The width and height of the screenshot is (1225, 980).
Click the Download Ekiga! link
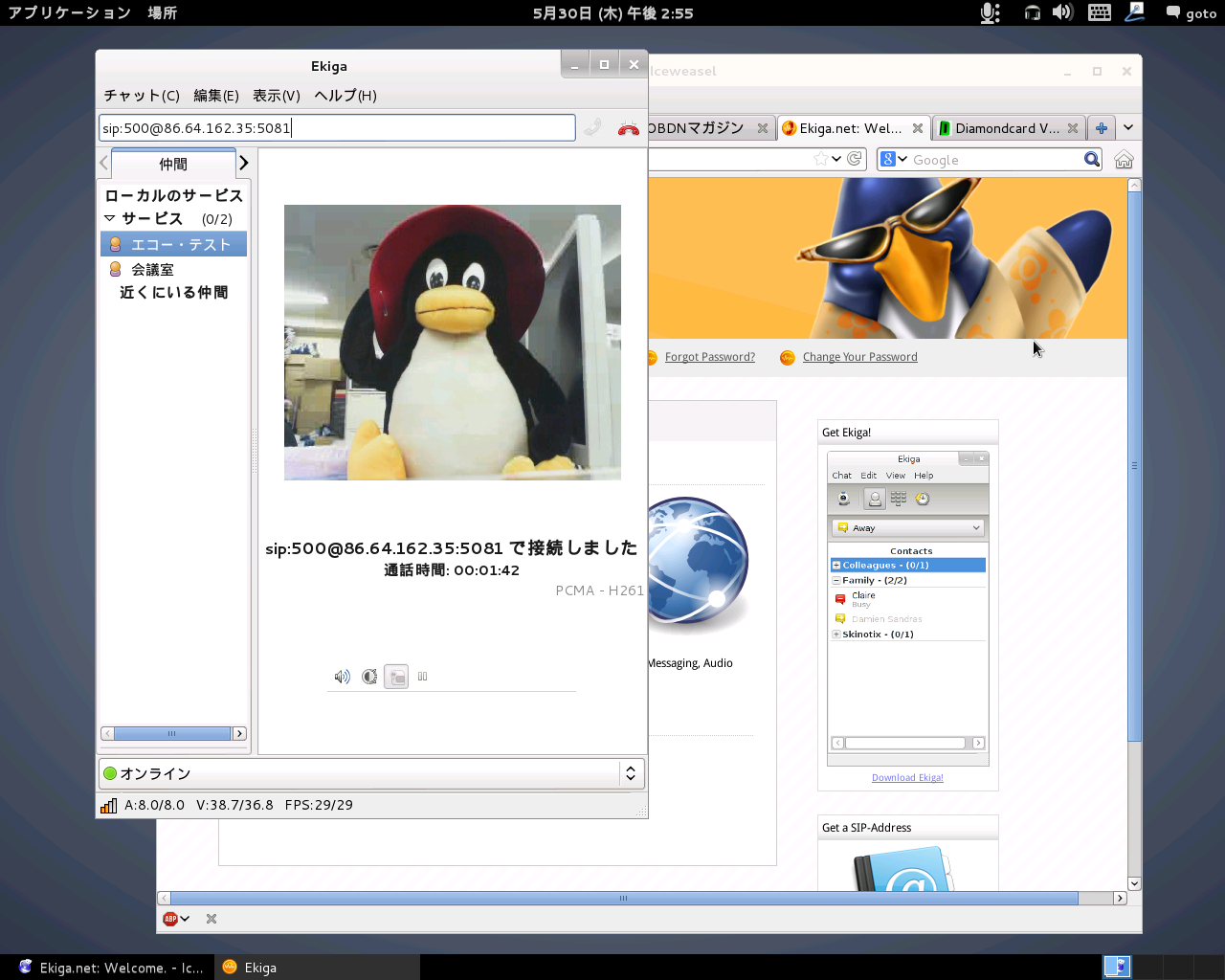(906, 777)
